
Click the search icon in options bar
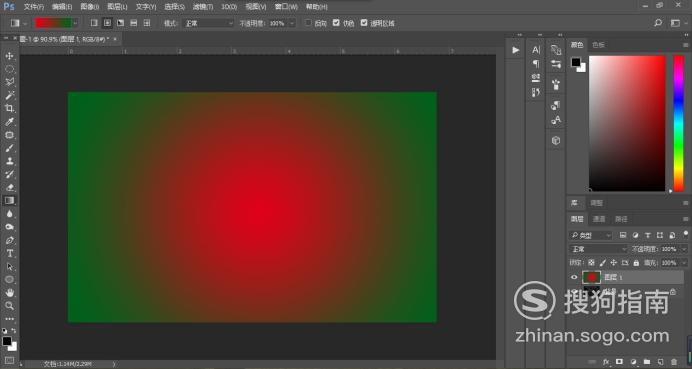(x=658, y=23)
